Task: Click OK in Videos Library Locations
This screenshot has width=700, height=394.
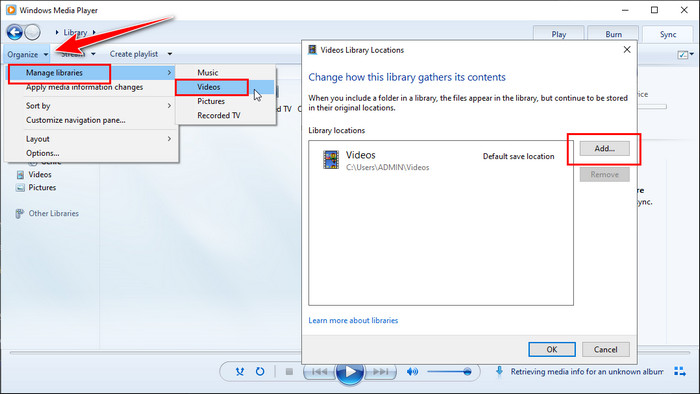Action: pyautogui.click(x=552, y=349)
